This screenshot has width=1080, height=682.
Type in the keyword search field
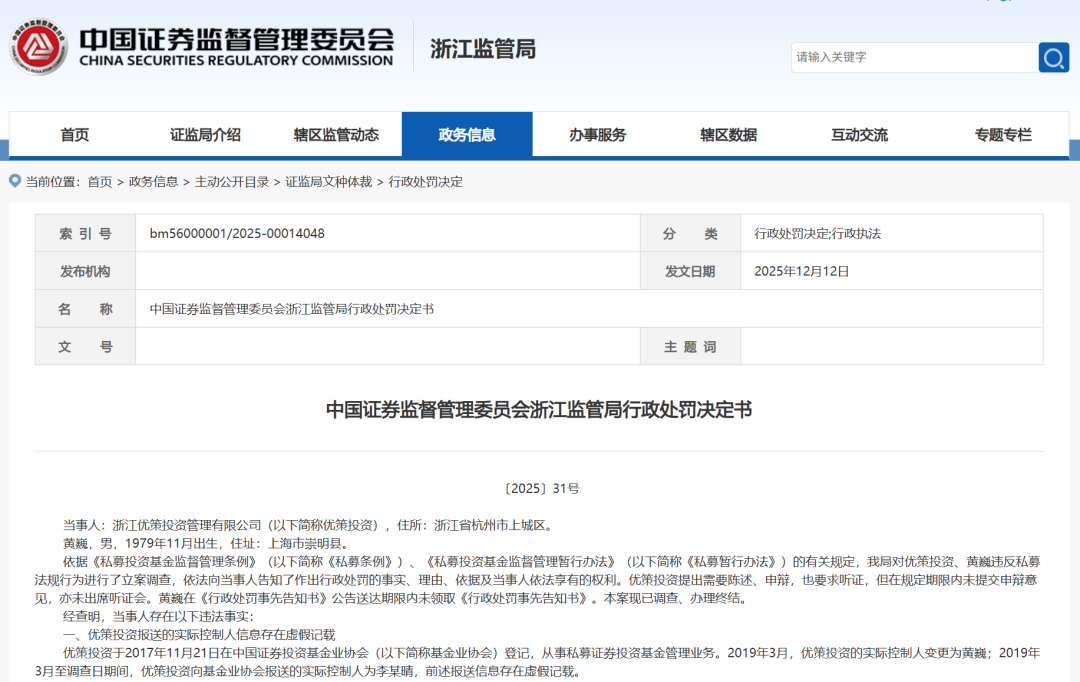pos(912,58)
